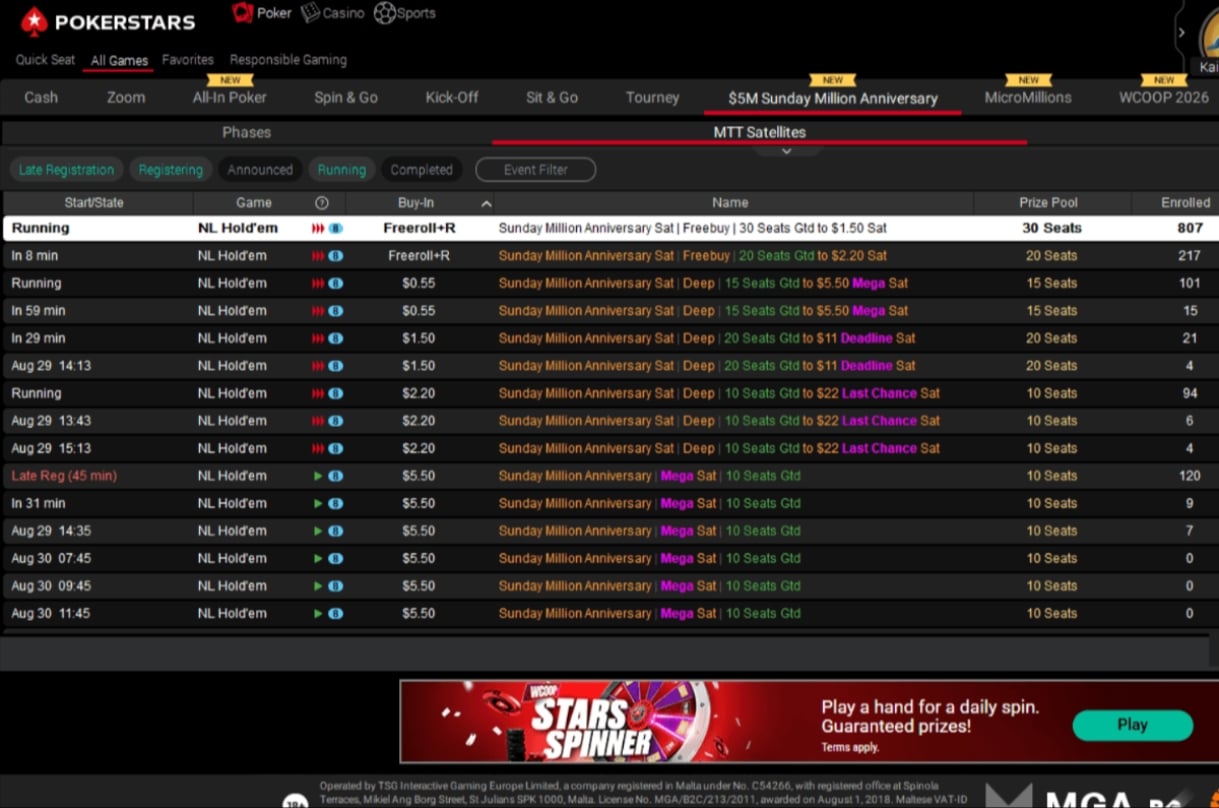The width and height of the screenshot is (1219, 808).
Task: Select All Games menu
Action: [x=119, y=60]
